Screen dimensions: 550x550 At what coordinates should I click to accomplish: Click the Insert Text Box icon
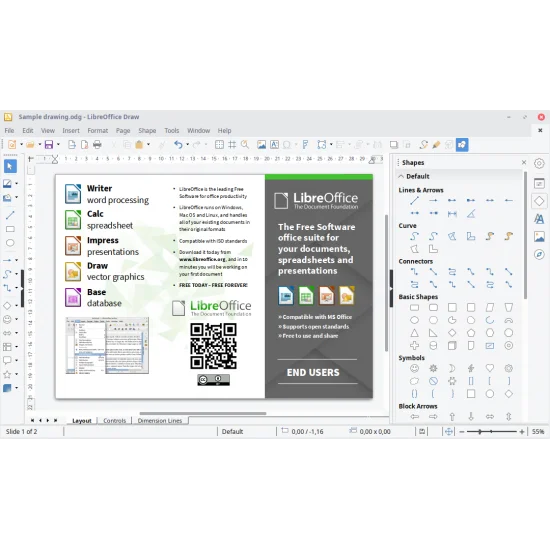(274, 145)
